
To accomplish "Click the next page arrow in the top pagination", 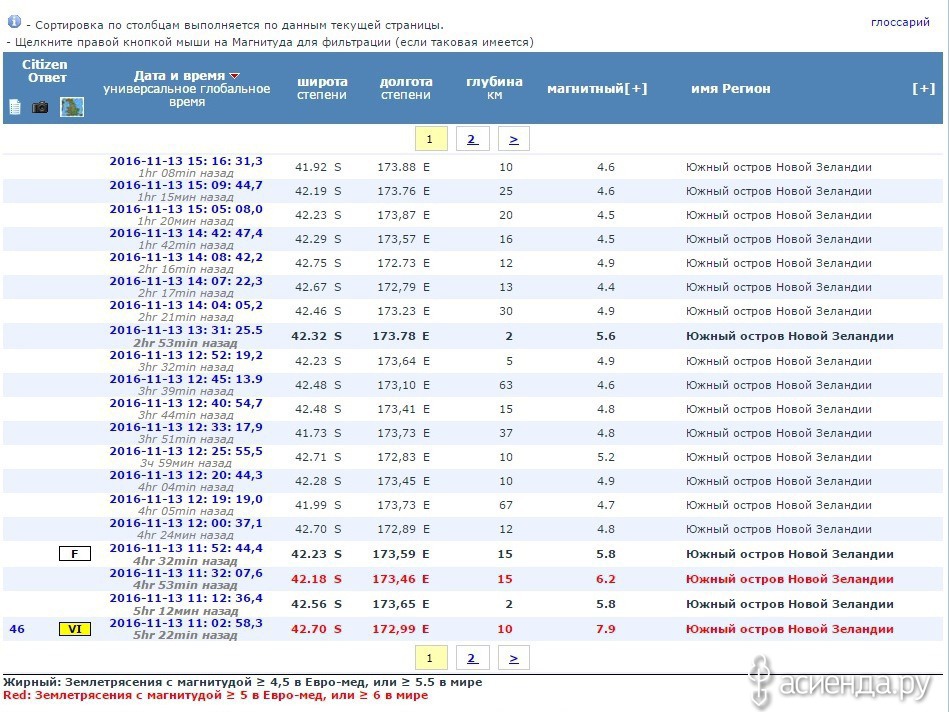I will (513, 139).
